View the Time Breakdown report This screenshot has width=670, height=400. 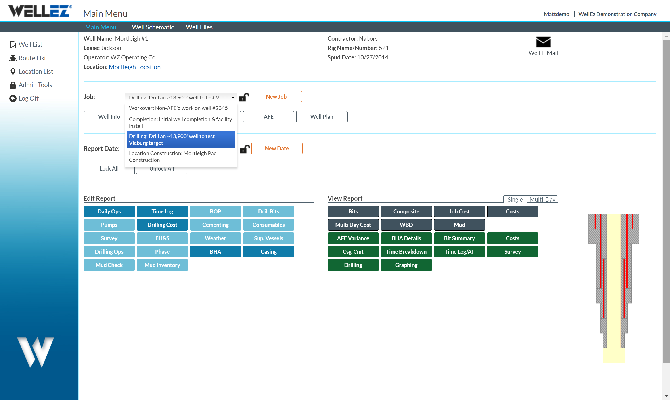click(406, 252)
